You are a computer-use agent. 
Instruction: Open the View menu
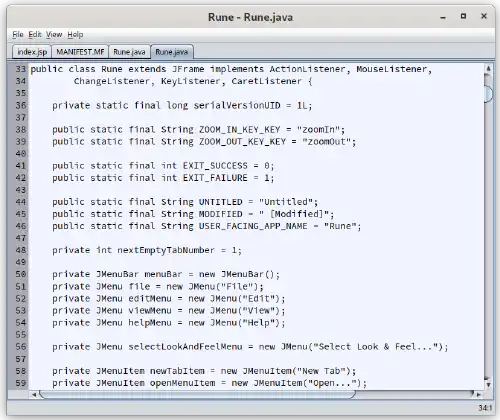(54, 35)
